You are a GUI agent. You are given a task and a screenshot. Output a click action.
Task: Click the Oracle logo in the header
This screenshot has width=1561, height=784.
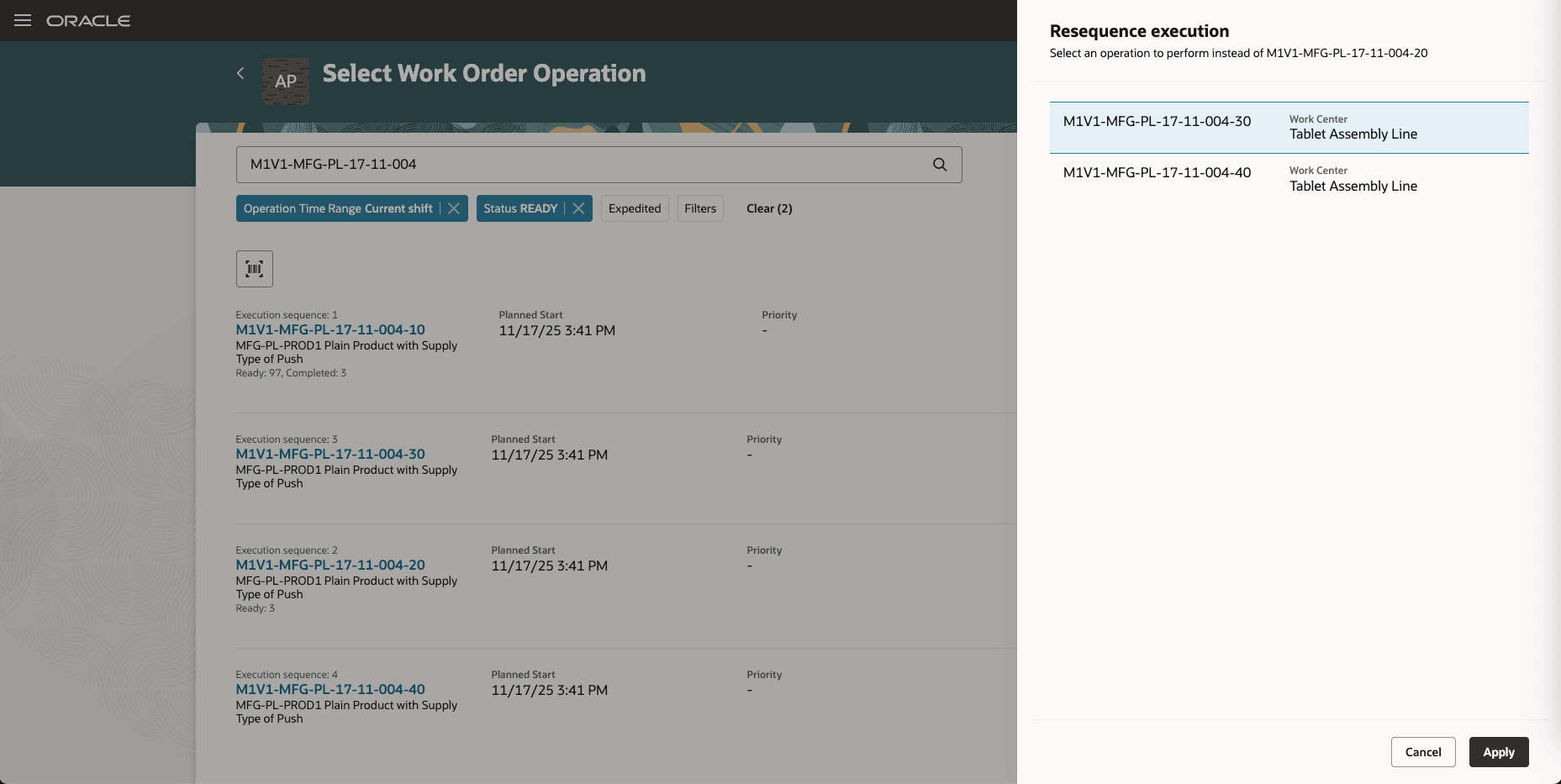click(88, 20)
